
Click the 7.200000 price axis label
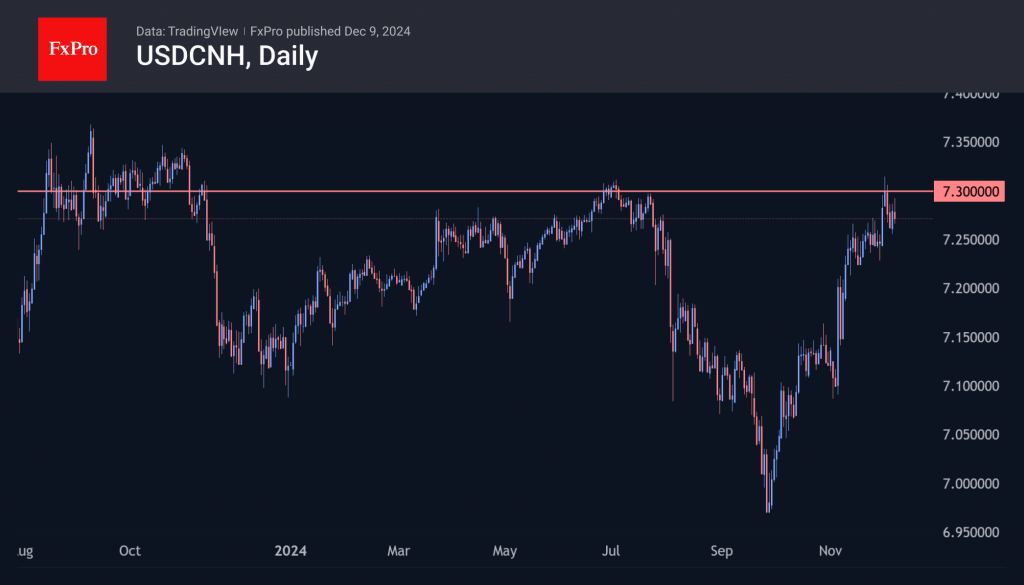pos(971,288)
